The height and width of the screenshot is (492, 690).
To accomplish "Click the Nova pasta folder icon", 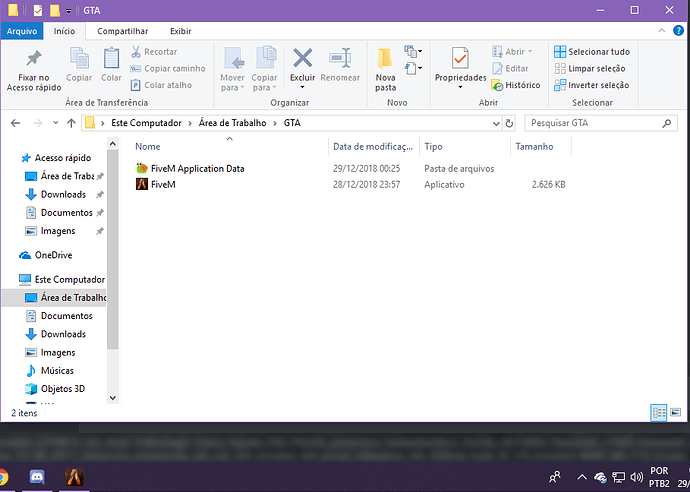I will [385, 59].
